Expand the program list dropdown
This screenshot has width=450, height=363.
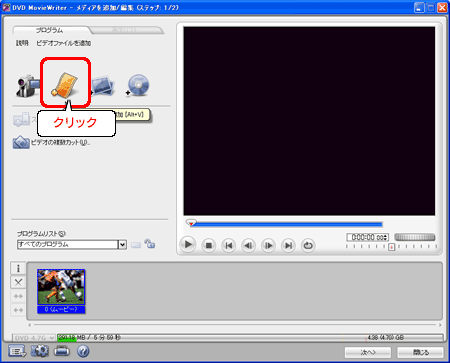123,245
